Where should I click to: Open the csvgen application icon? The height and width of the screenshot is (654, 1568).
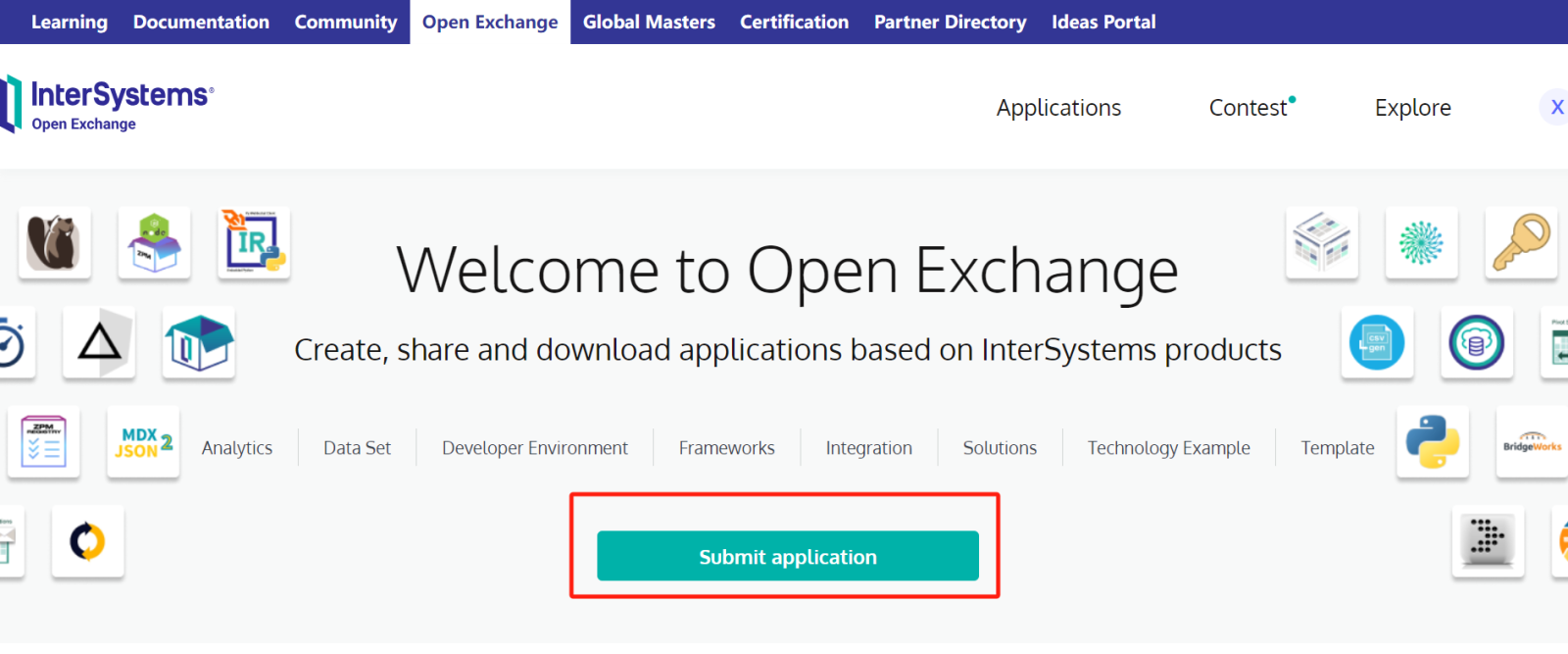pyautogui.click(x=1377, y=342)
